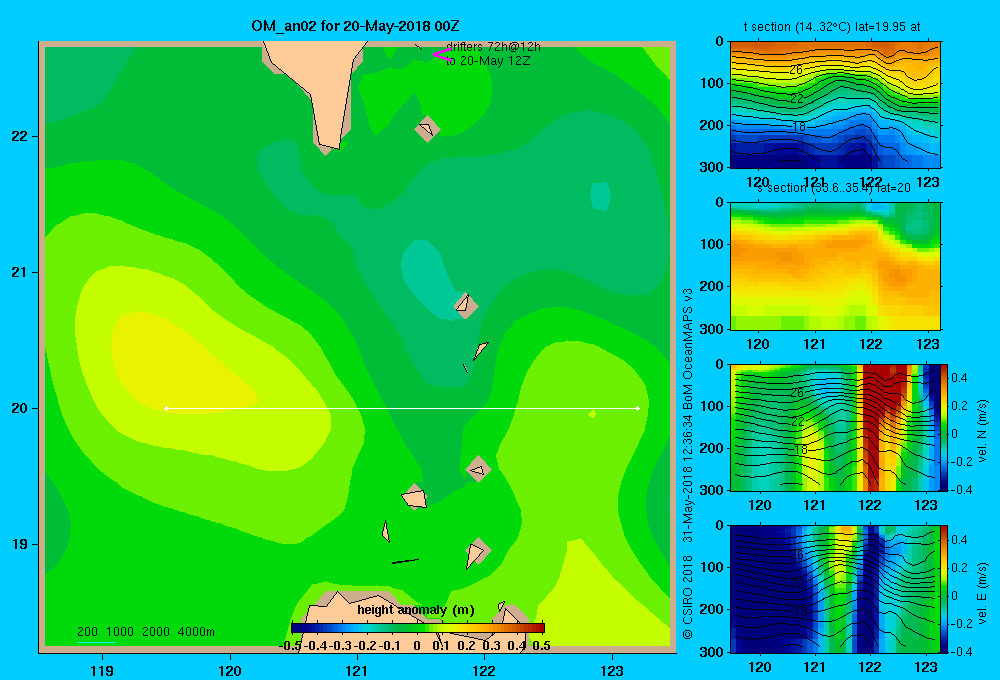Click the 'vel. N (m/s)' axis label
The height and width of the screenshot is (680, 1000).
coord(983,431)
